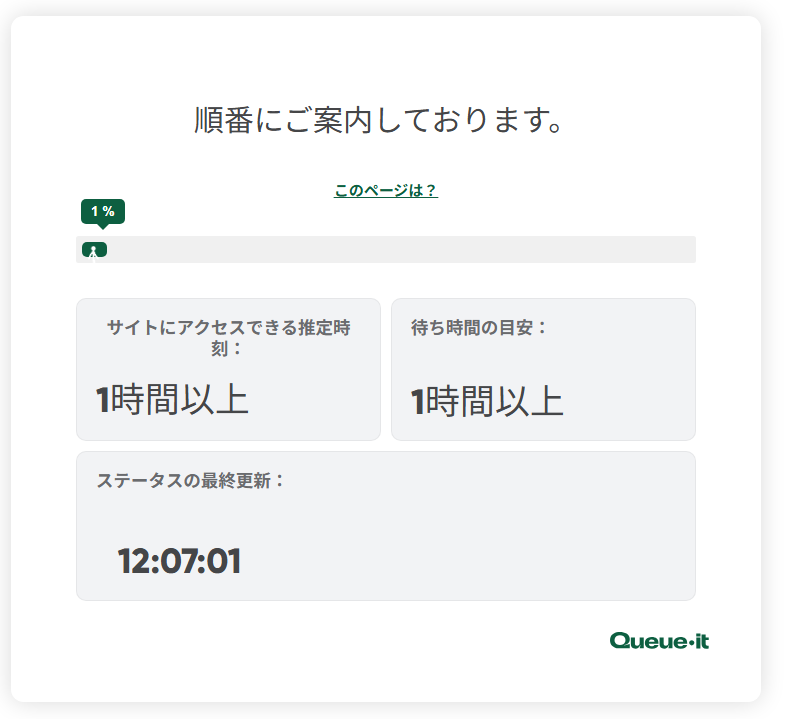Click the 1 % progress tooltip badge
Image resolution: width=810 pixels, height=719 pixels.
[103, 211]
